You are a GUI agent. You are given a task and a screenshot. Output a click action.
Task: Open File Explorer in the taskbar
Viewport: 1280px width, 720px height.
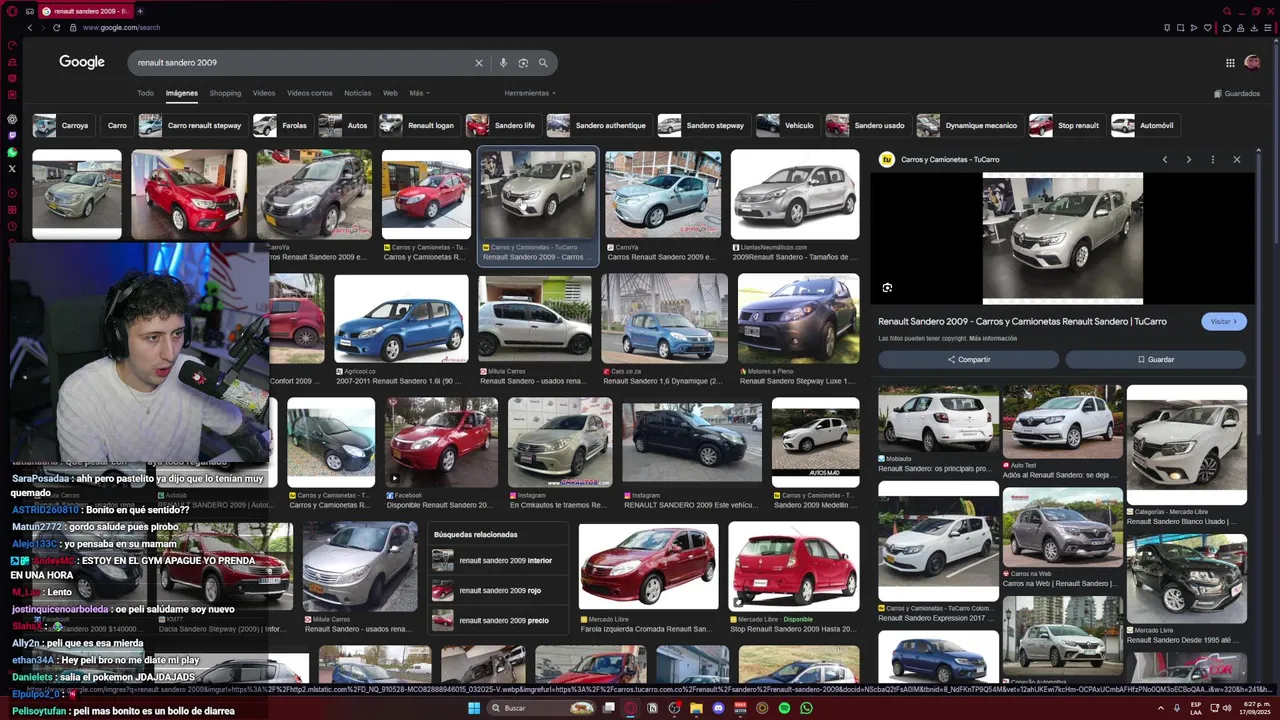click(696, 708)
